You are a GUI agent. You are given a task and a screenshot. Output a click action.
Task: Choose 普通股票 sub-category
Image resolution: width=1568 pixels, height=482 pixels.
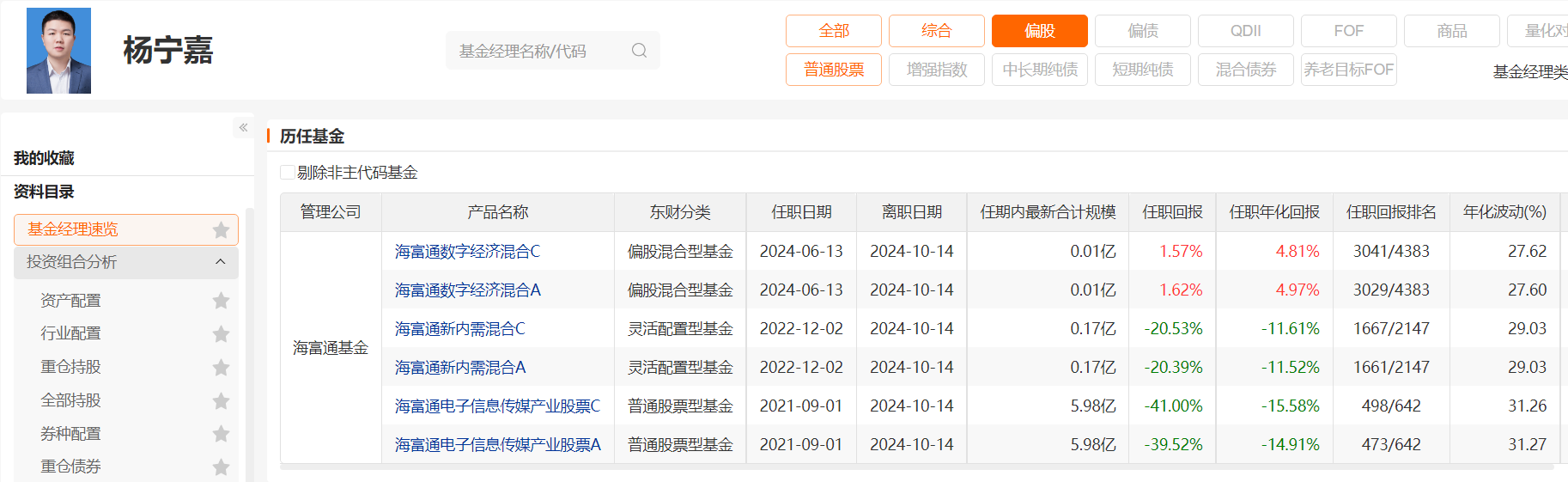(x=833, y=70)
